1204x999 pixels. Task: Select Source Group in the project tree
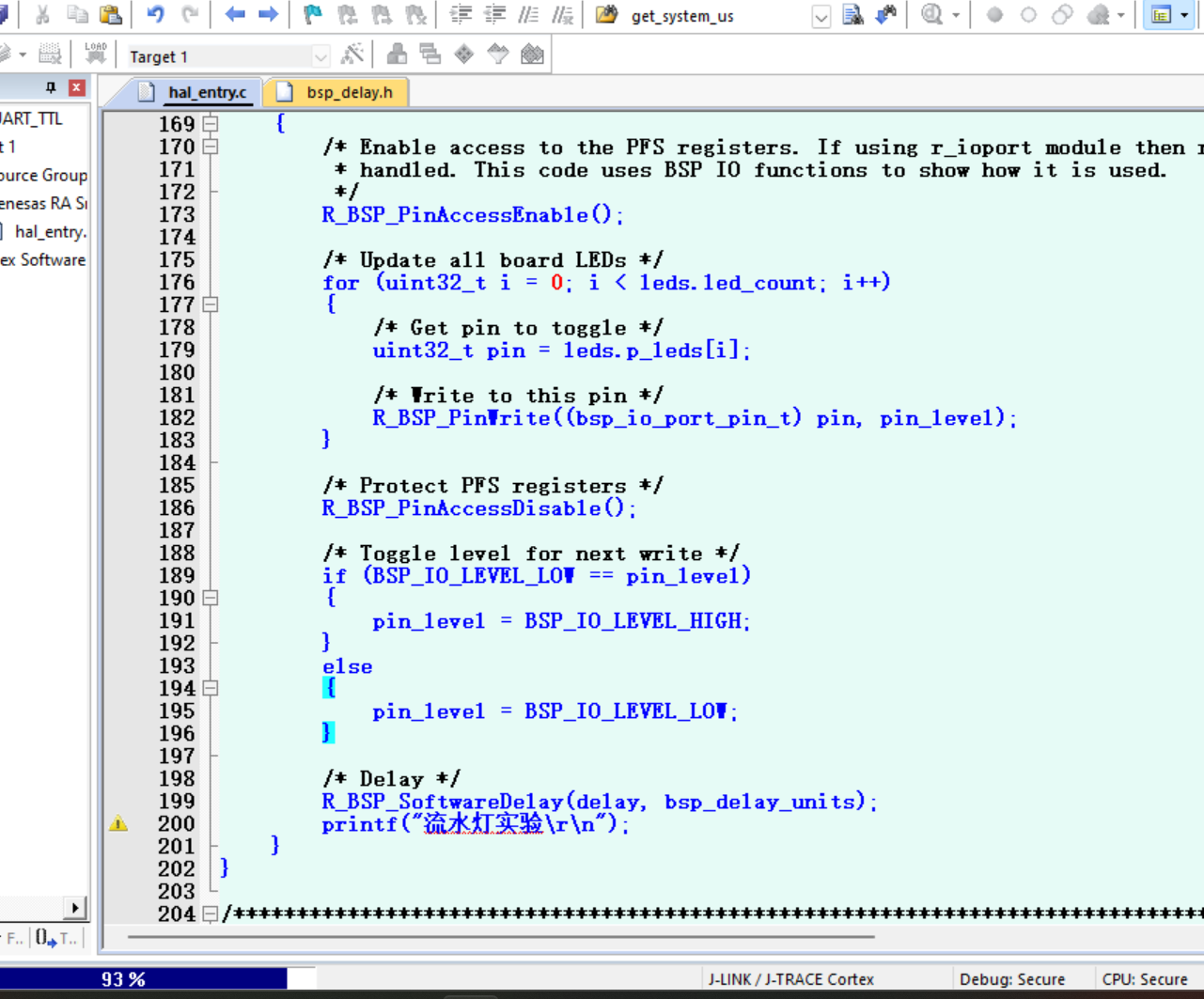tap(43, 175)
